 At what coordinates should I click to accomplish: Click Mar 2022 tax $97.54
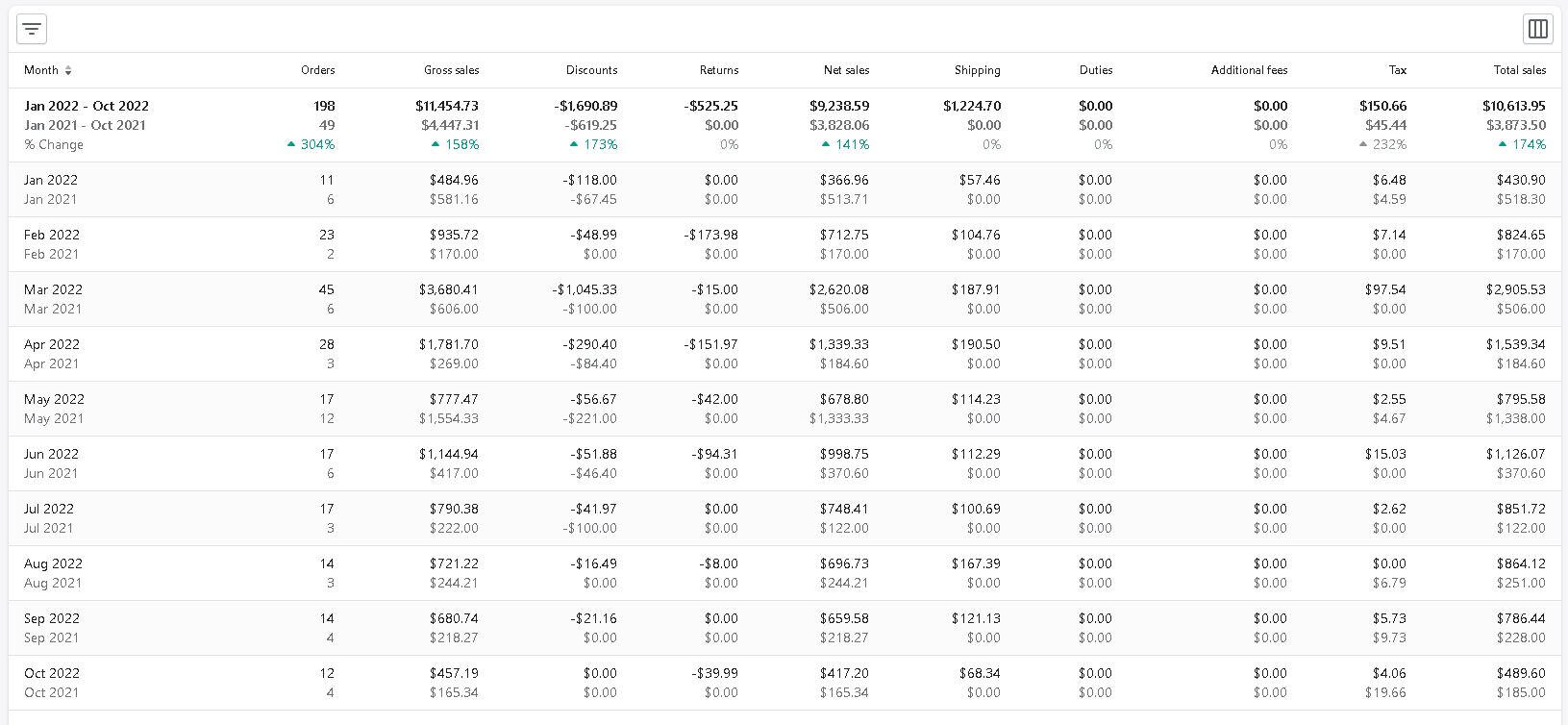[1385, 289]
